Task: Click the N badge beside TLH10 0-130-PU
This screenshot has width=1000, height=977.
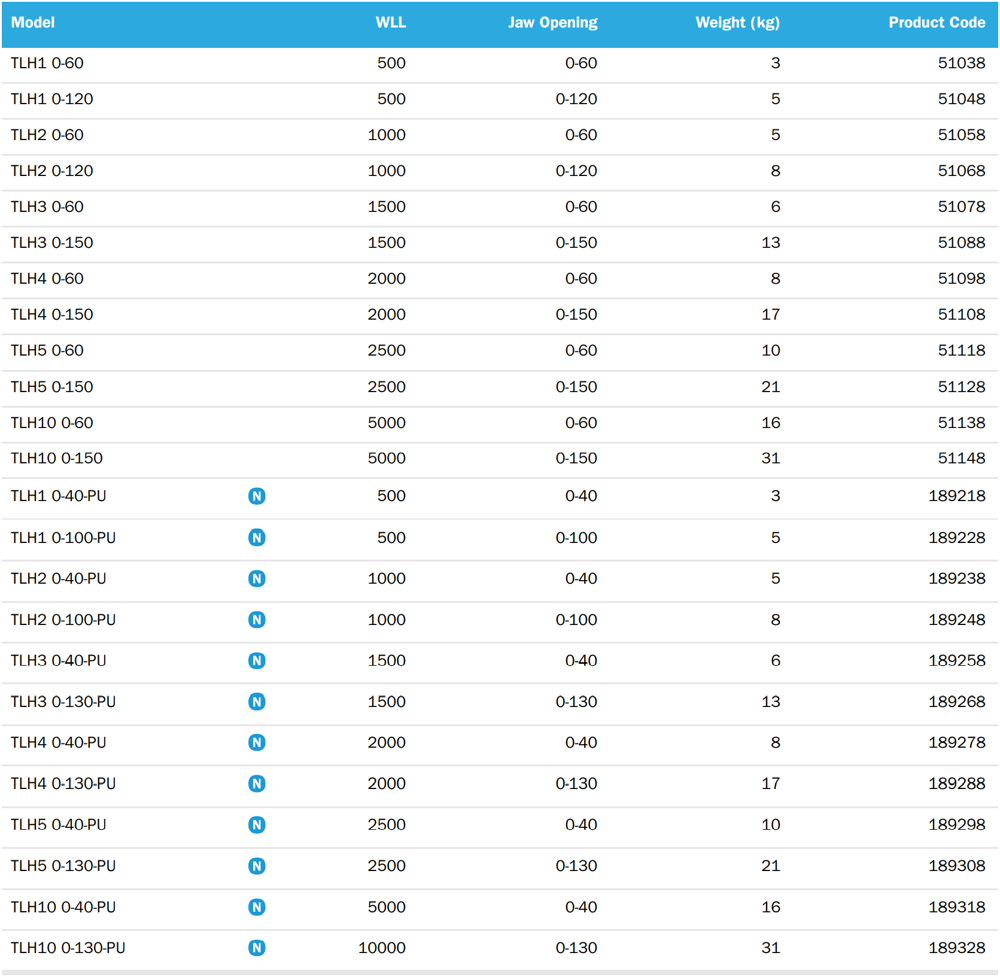Action: (x=257, y=948)
